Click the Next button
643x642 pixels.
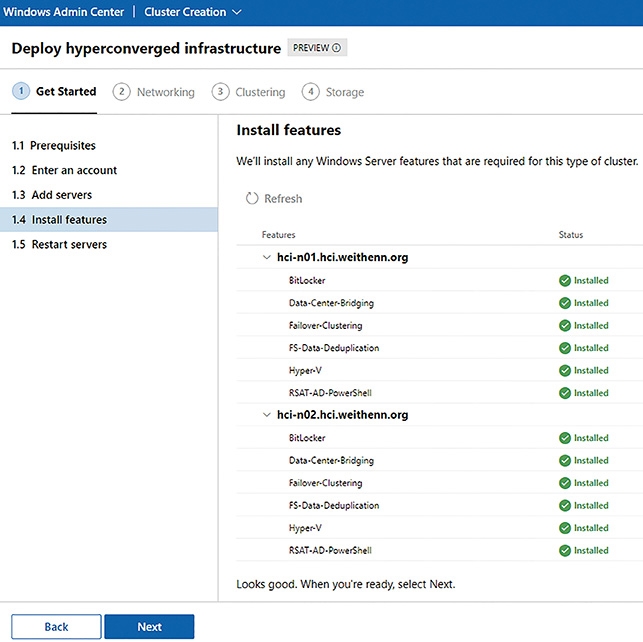(x=149, y=626)
